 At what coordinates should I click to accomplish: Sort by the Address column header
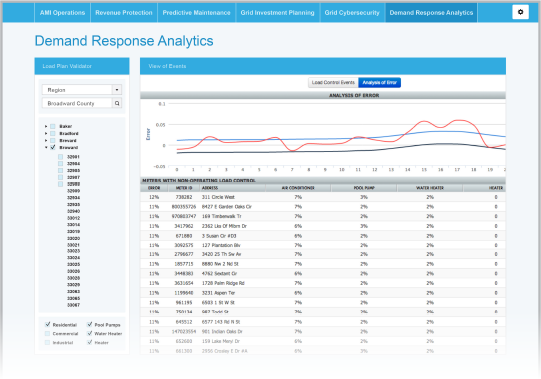(233, 188)
